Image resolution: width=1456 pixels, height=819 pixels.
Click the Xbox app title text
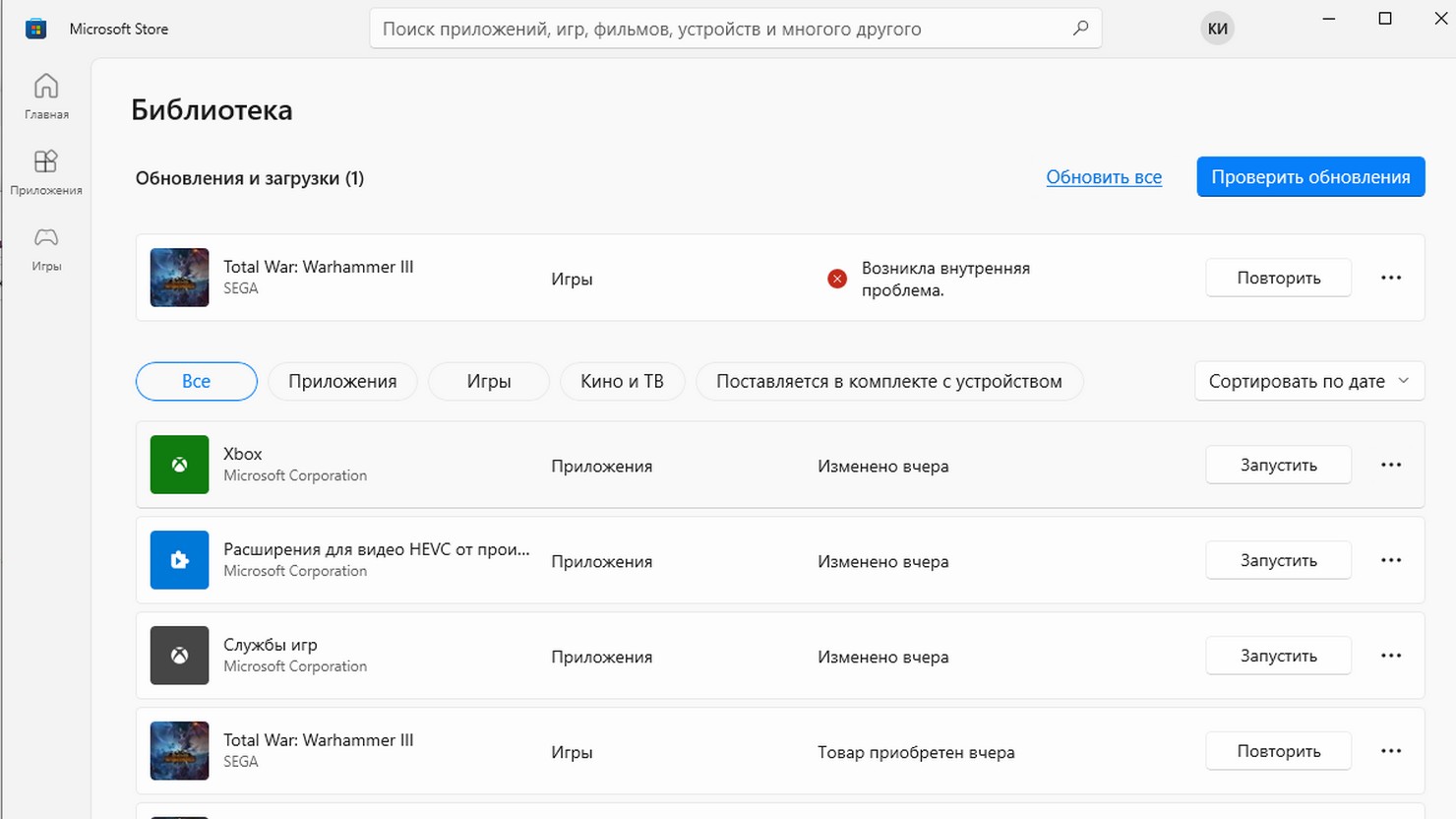click(243, 454)
